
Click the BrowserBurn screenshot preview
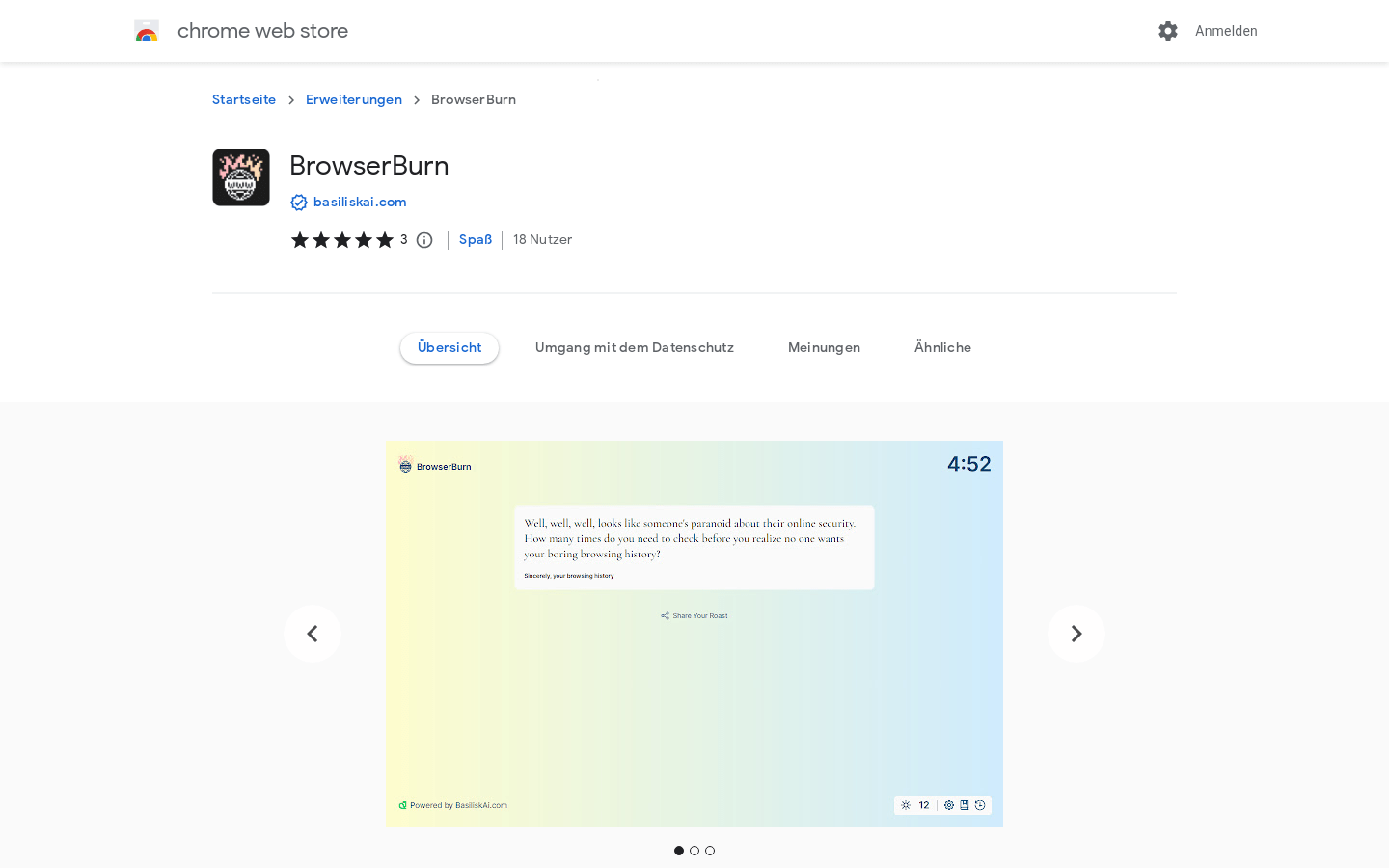pyautogui.click(x=694, y=634)
